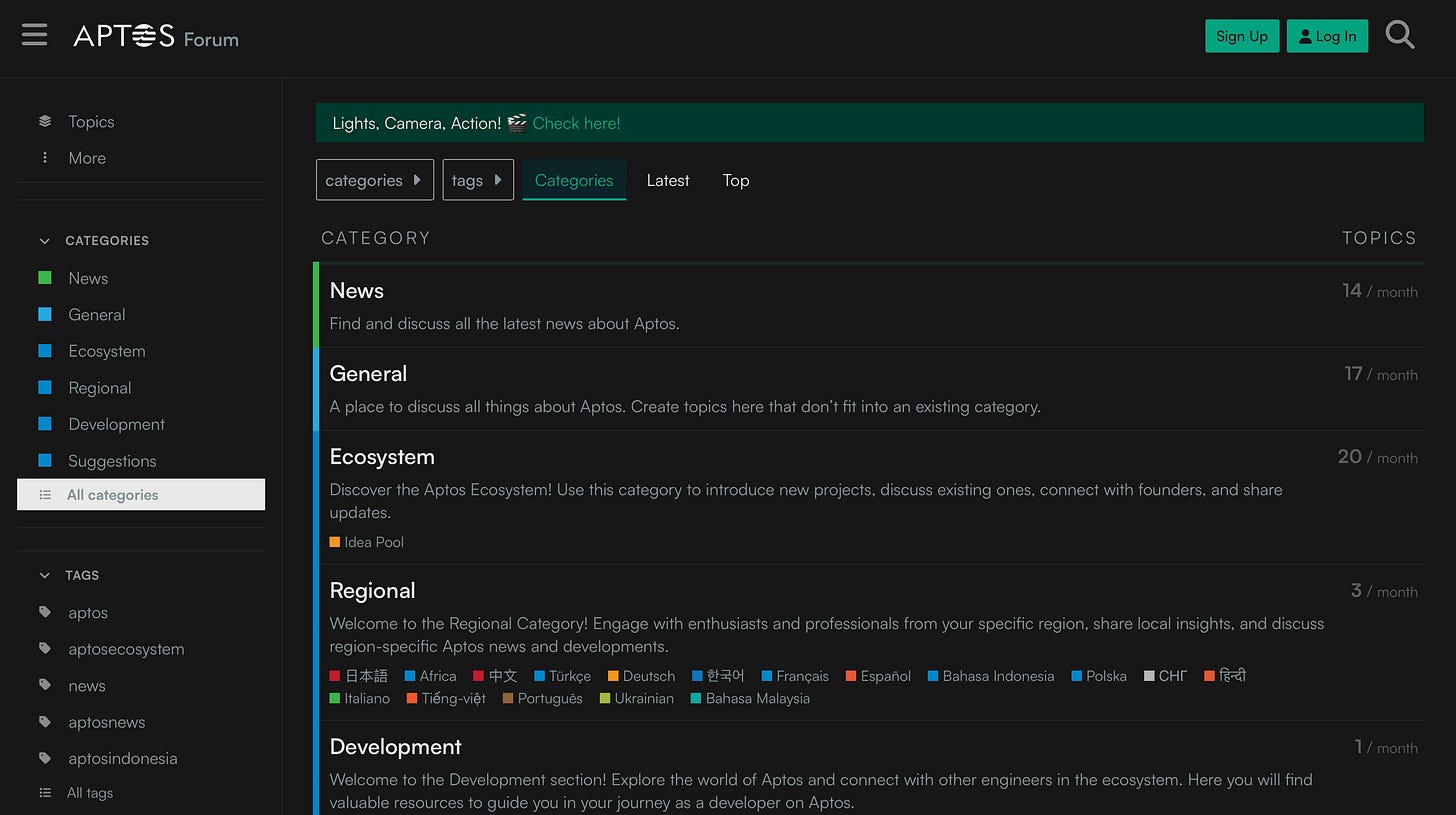Switch to the Top tab

pyautogui.click(x=736, y=180)
